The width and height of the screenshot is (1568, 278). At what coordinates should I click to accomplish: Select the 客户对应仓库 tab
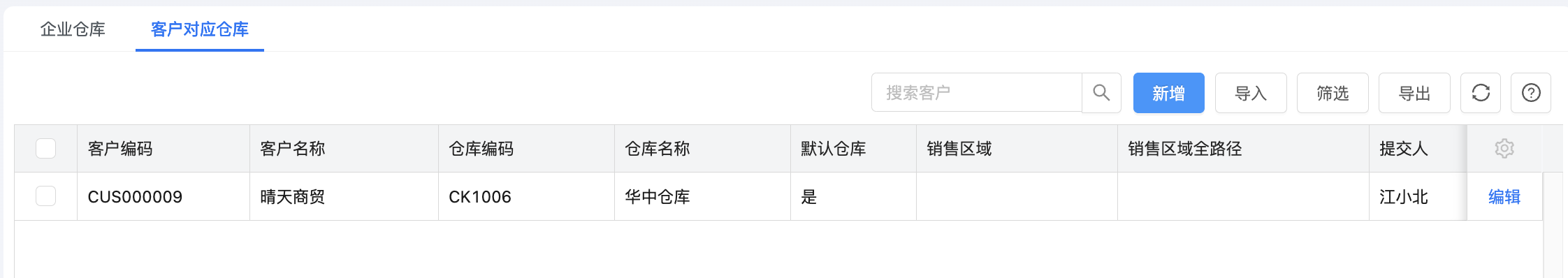(x=200, y=29)
